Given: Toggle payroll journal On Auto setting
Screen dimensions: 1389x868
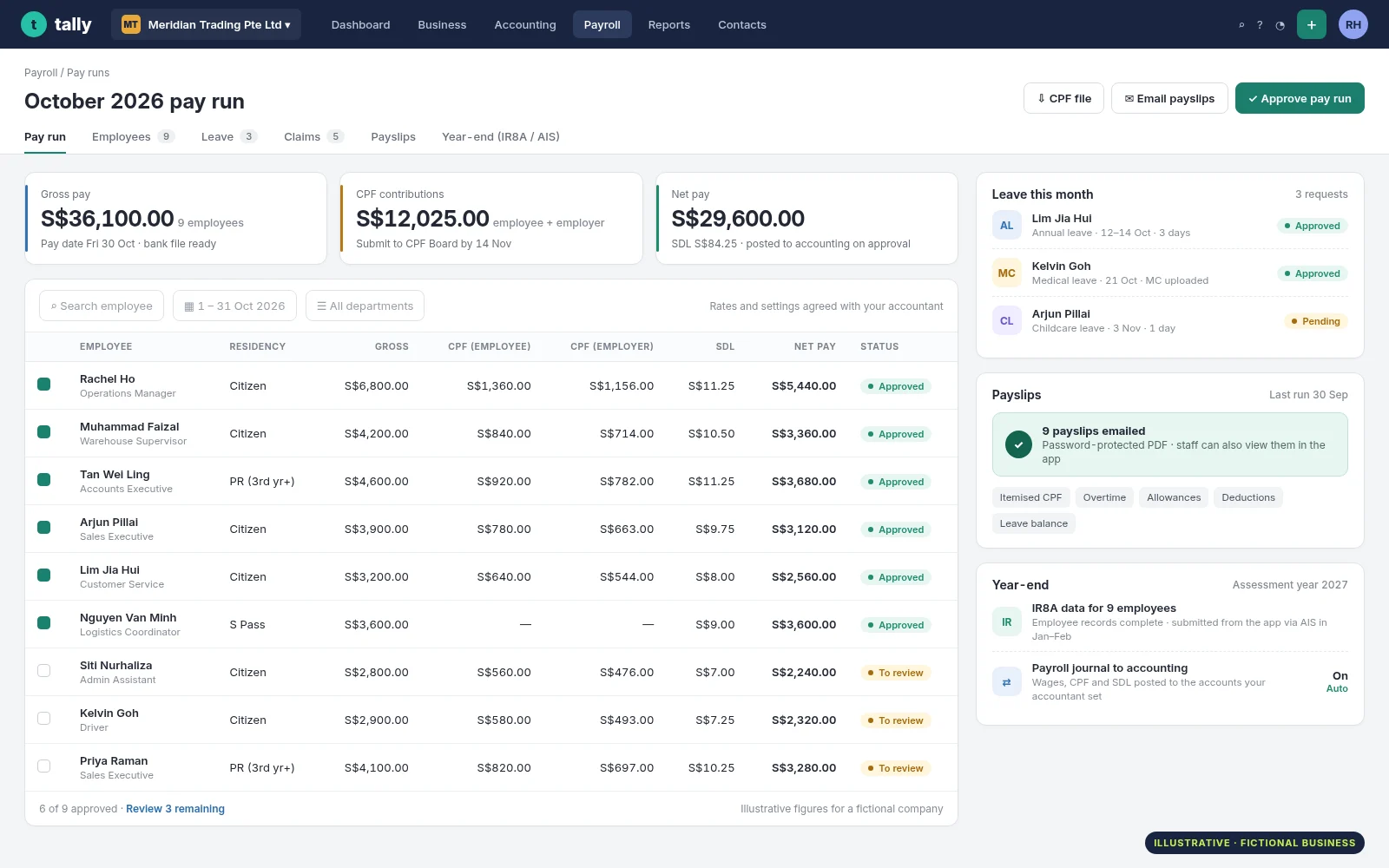Looking at the screenshot, I should [x=1337, y=681].
